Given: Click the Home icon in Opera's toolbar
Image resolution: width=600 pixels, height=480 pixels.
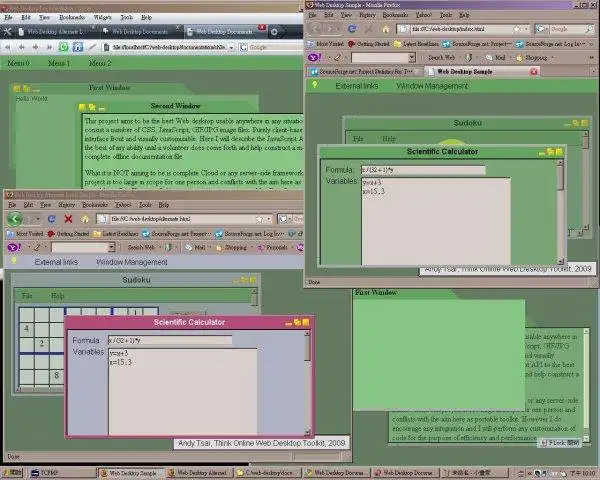Looking at the screenshot, I should pos(78,47).
